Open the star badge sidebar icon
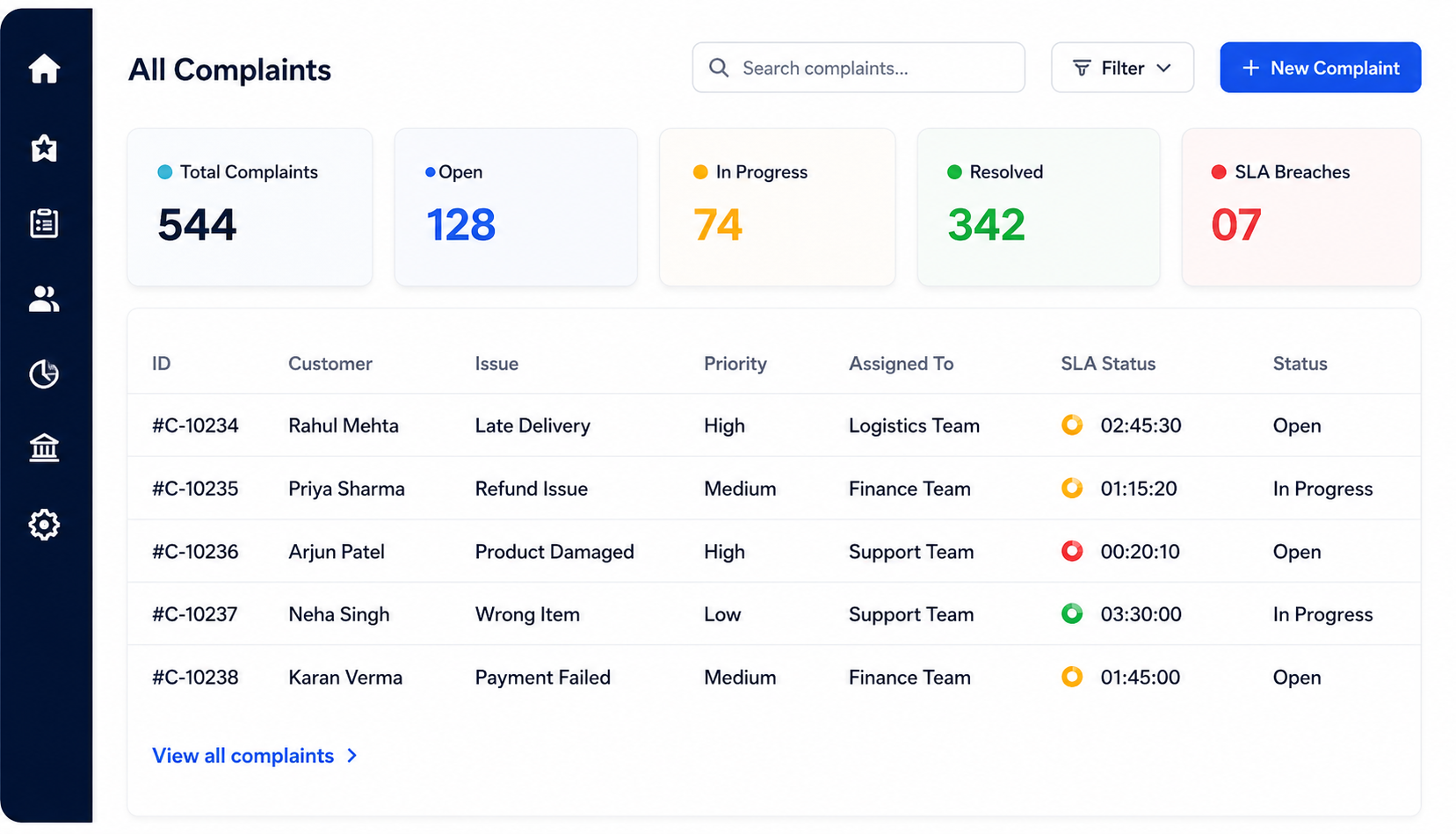 [x=44, y=148]
